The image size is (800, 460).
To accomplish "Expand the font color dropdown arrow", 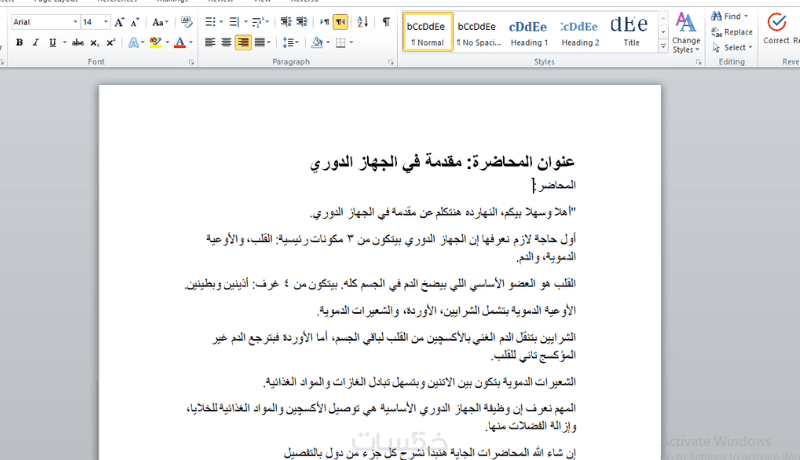I will [x=191, y=43].
